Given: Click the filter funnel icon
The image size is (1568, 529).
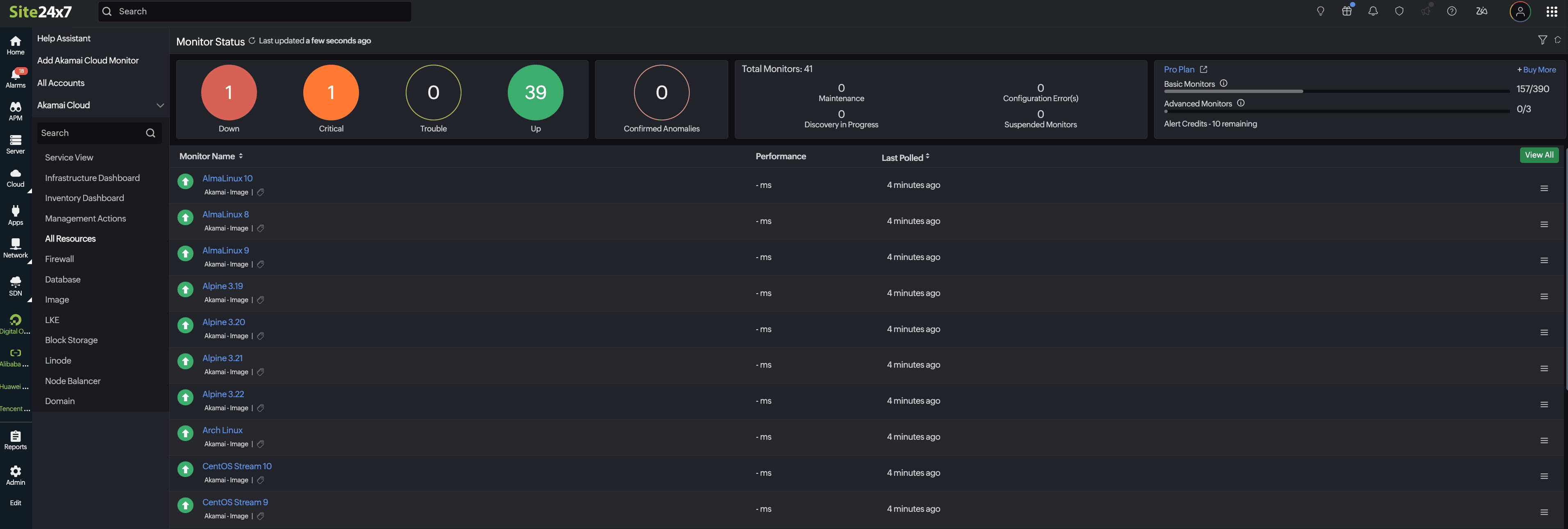Looking at the screenshot, I should pyautogui.click(x=1542, y=40).
